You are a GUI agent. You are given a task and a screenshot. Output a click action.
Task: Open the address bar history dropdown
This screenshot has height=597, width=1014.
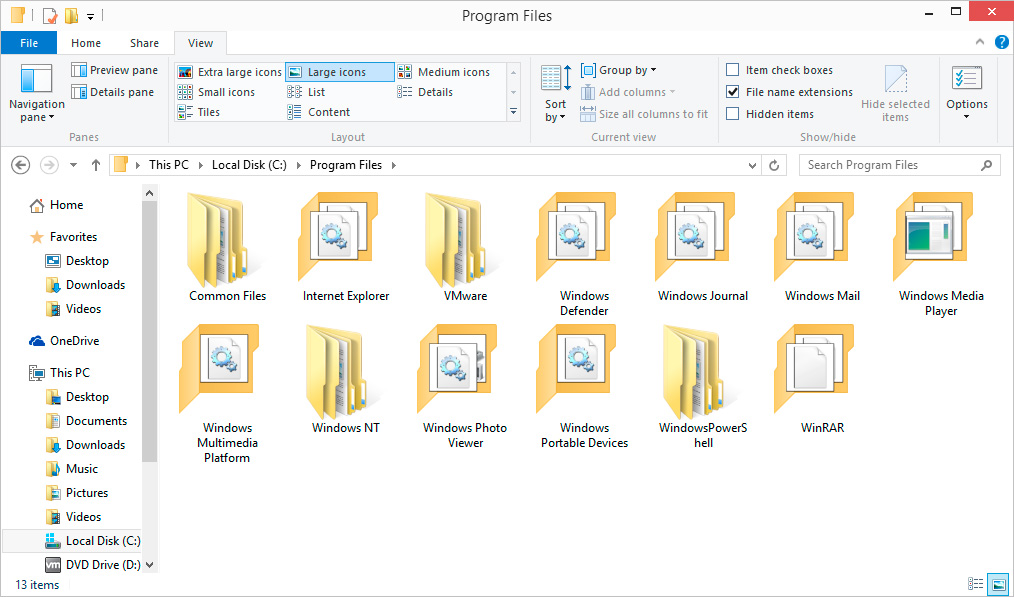(x=752, y=165)
